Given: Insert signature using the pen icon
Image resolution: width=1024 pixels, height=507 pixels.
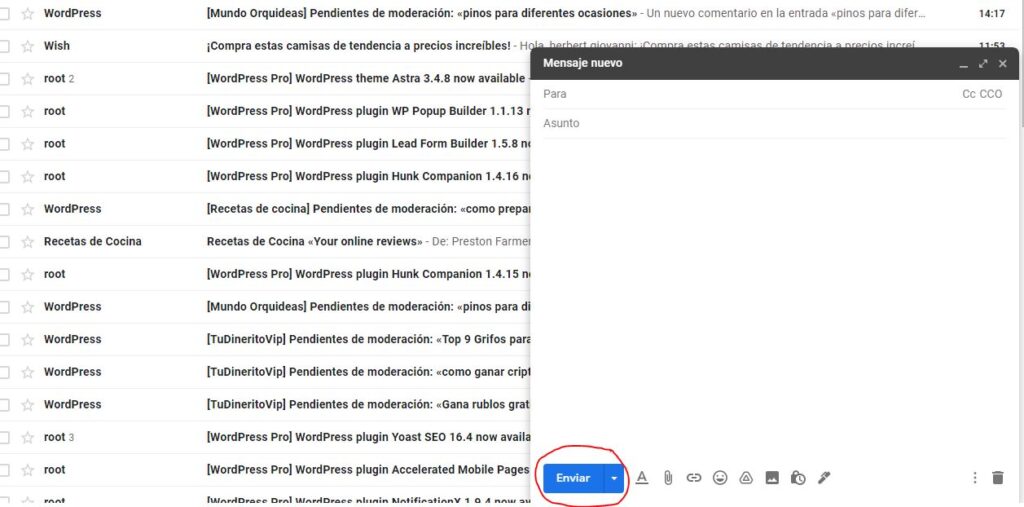Looking at the screenshot, I should (824, 478).
